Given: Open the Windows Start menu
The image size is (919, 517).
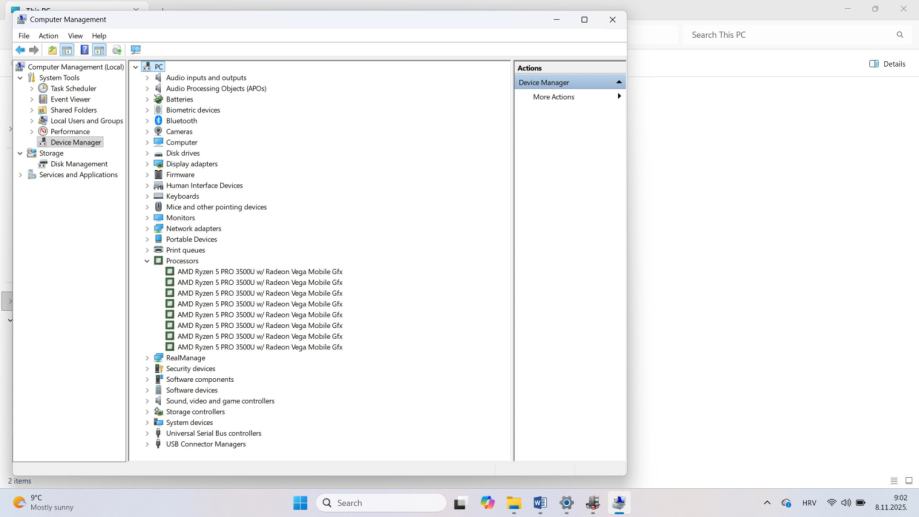Looking at the screenshot, I should click(300, 503).
